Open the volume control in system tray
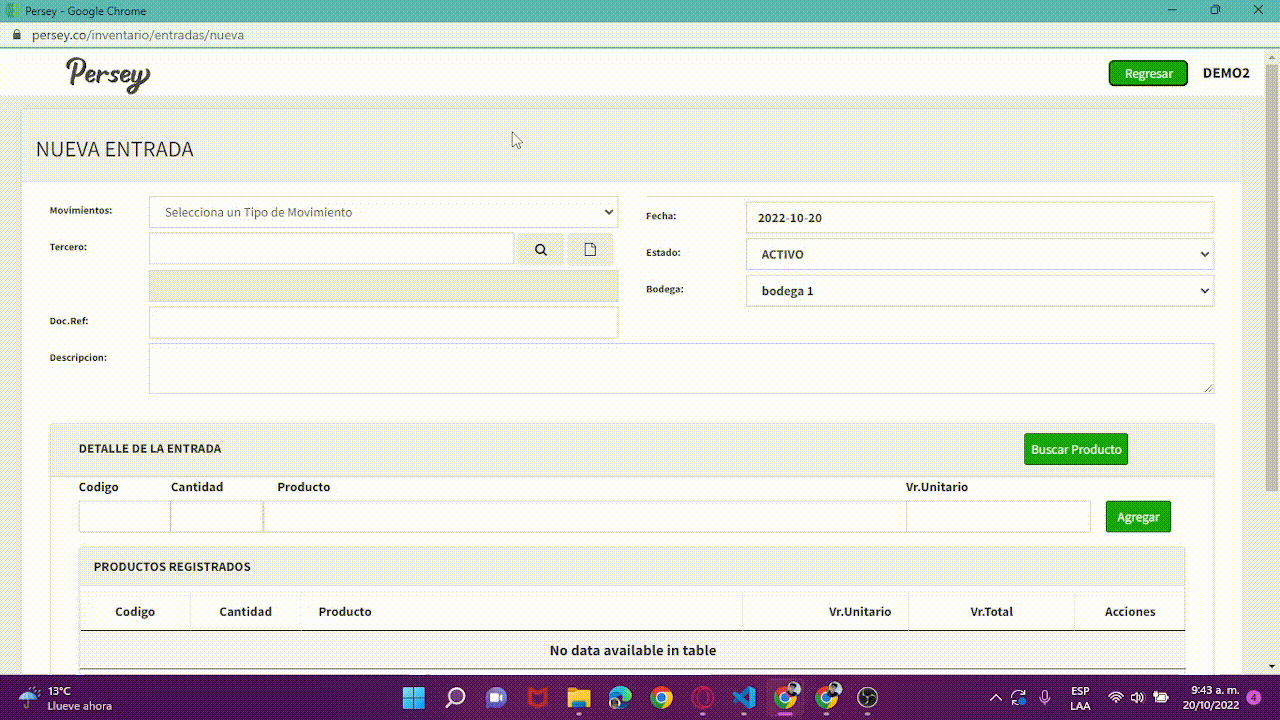Screen dimensions: 1280x720 (x=1137, y=697)
